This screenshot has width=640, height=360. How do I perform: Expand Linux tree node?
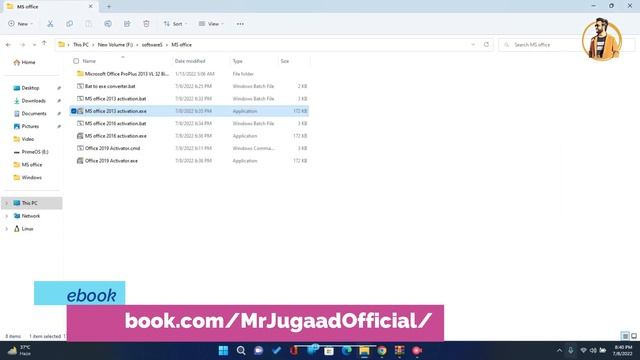coord(7,229)
